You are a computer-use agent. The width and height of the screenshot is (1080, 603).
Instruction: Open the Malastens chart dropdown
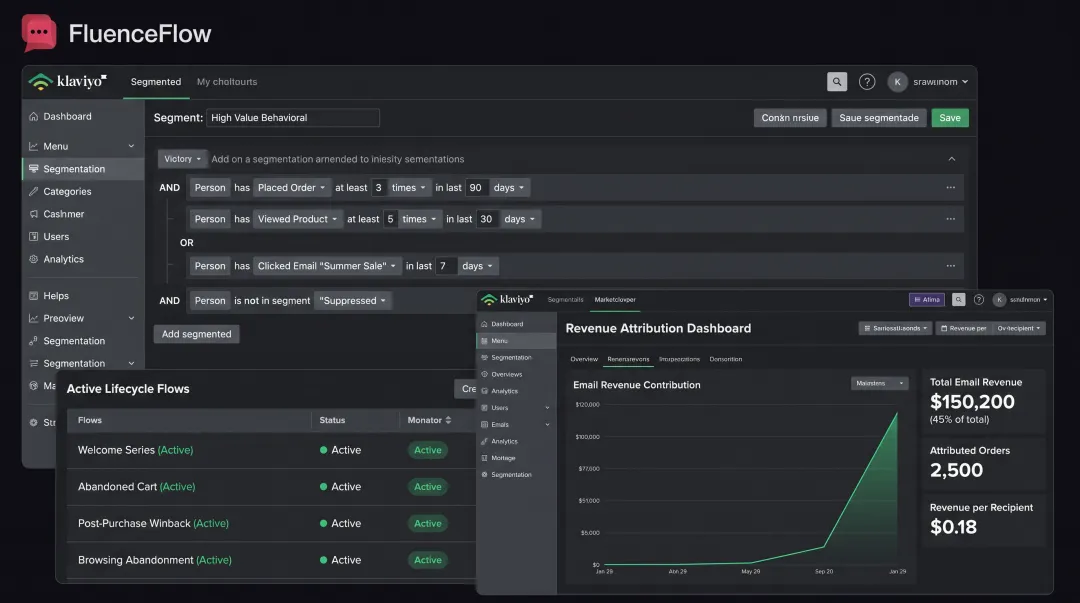(880, 383)
